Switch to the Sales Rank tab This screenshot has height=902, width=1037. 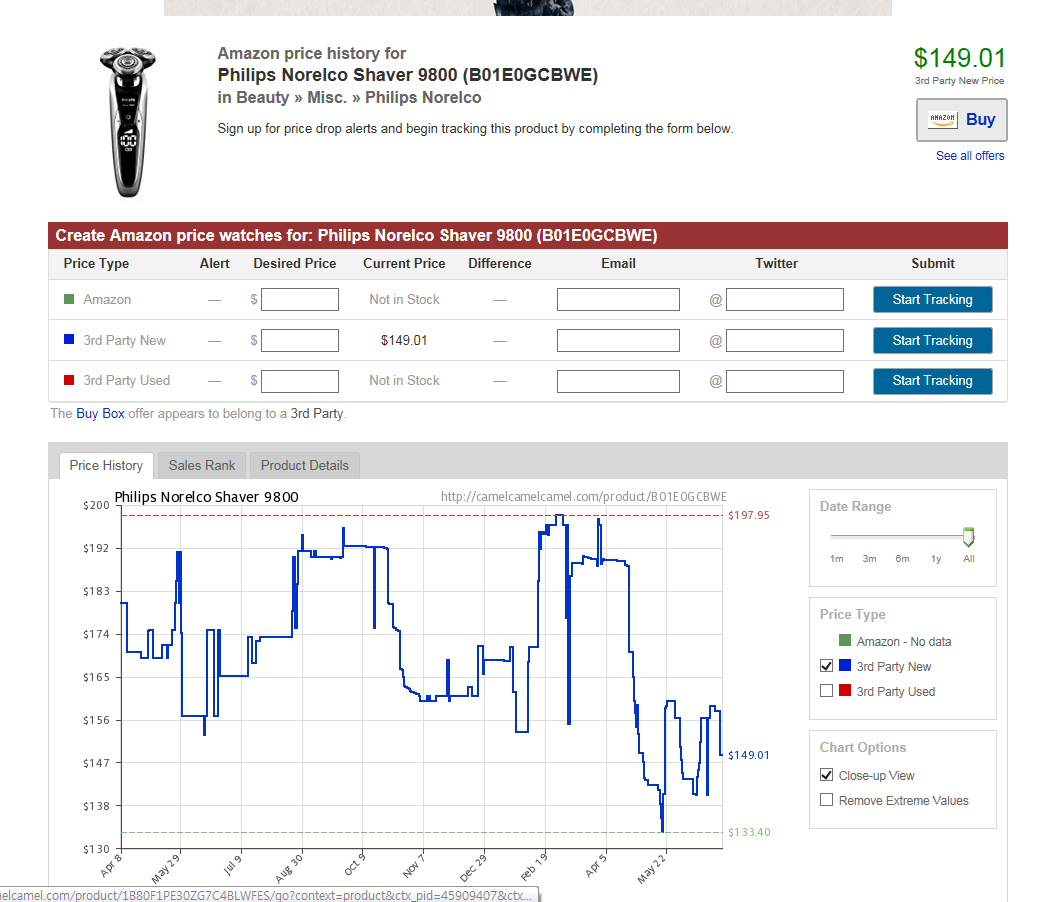202,466
